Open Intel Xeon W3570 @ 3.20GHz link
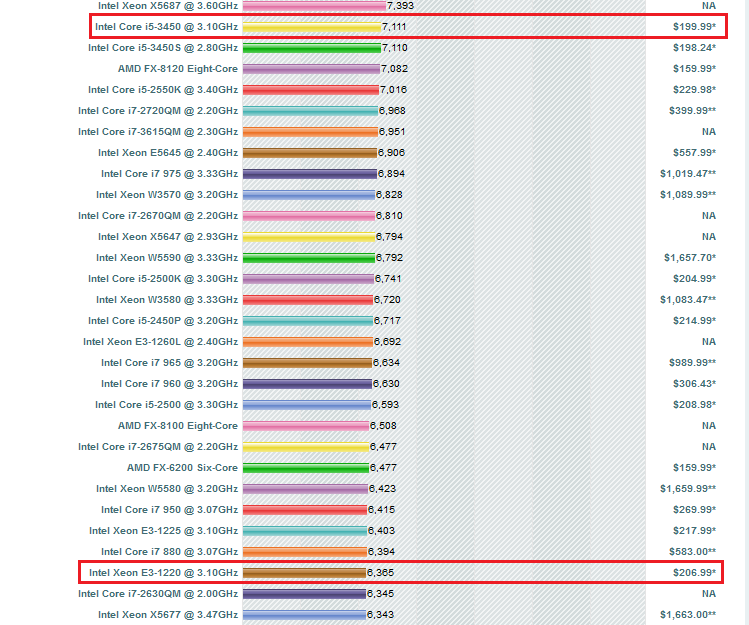This screenshot has height=625, width=749. pyautogui.click(x=167, y=195)
